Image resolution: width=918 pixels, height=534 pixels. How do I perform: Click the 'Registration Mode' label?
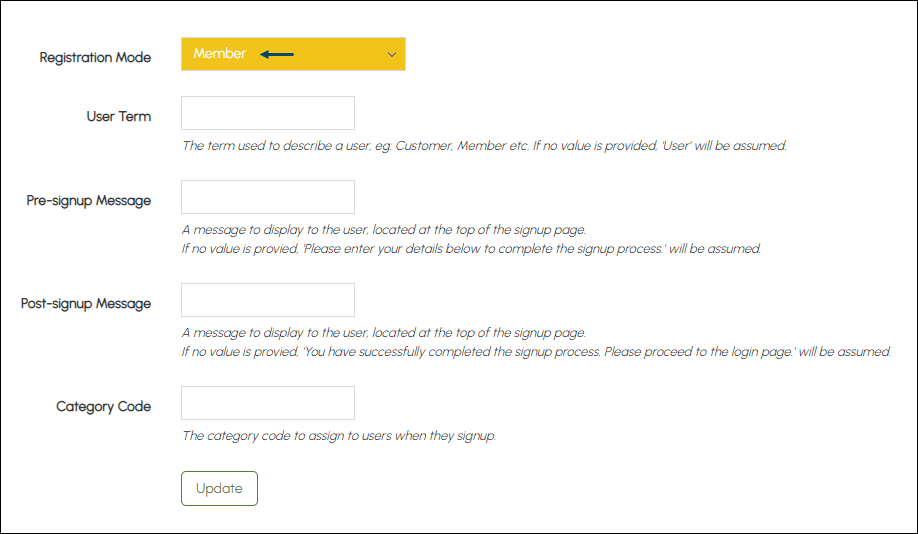coord(95,57)
